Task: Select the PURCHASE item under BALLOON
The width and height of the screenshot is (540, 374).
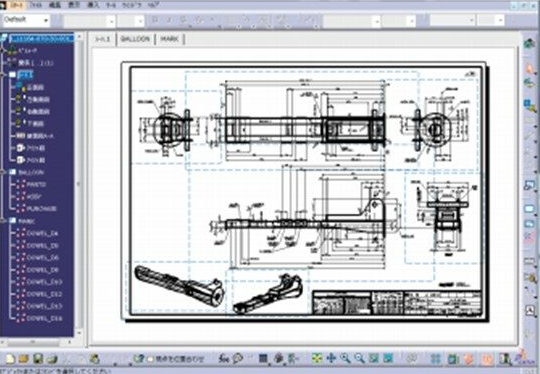Action: 41,209
